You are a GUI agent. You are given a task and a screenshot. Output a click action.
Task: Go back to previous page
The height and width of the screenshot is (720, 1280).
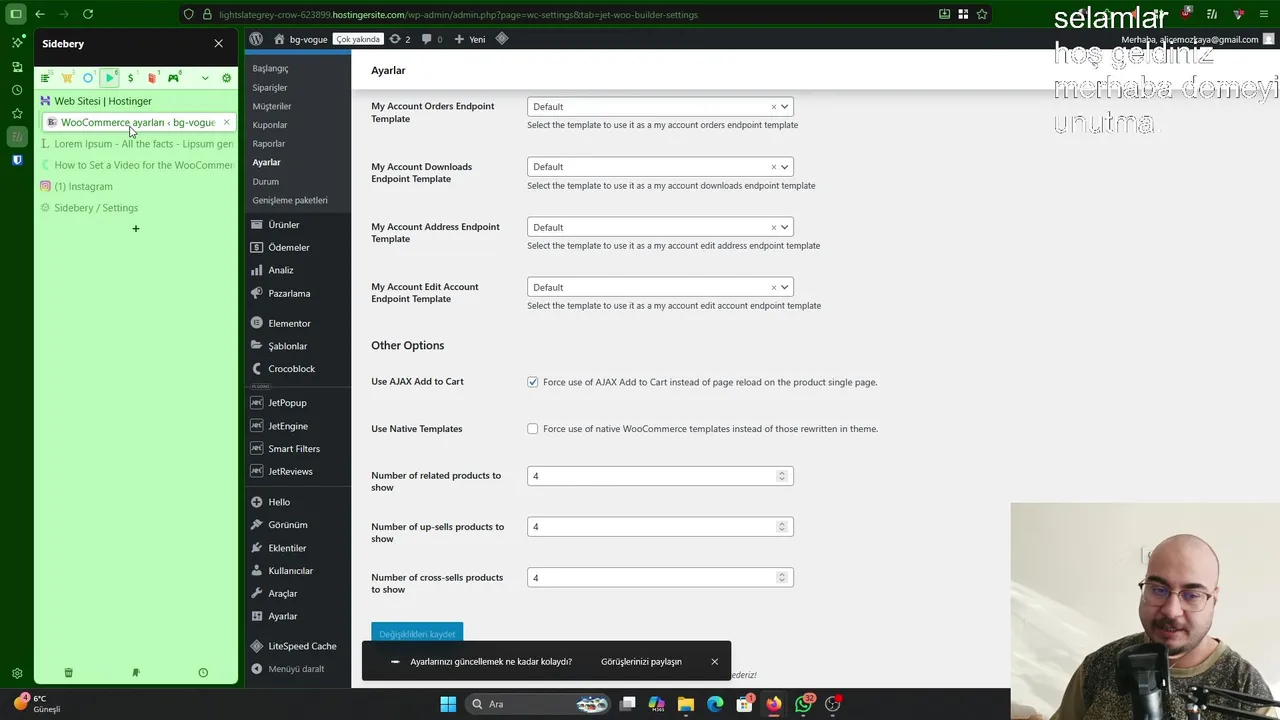[x=40, y=14]
